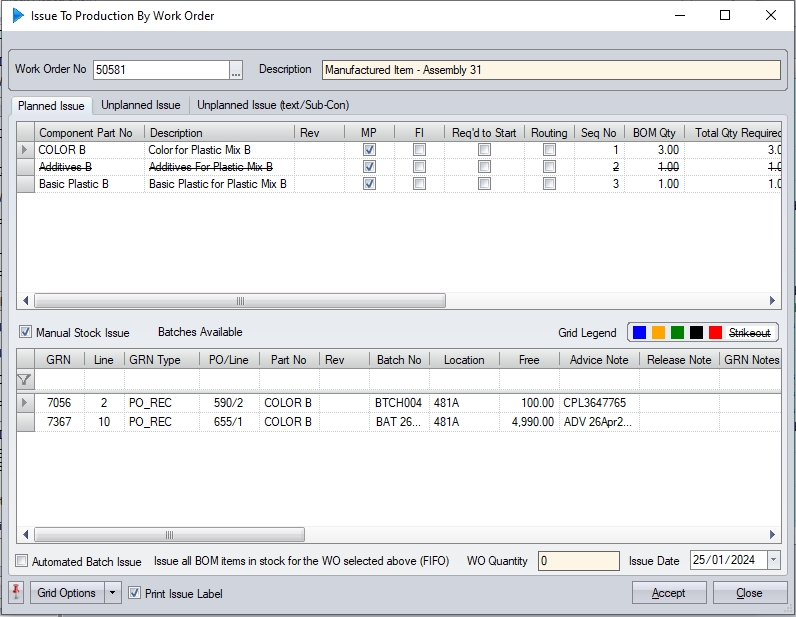
Task: Click the Grid Options button
Action: coord(67,593)
